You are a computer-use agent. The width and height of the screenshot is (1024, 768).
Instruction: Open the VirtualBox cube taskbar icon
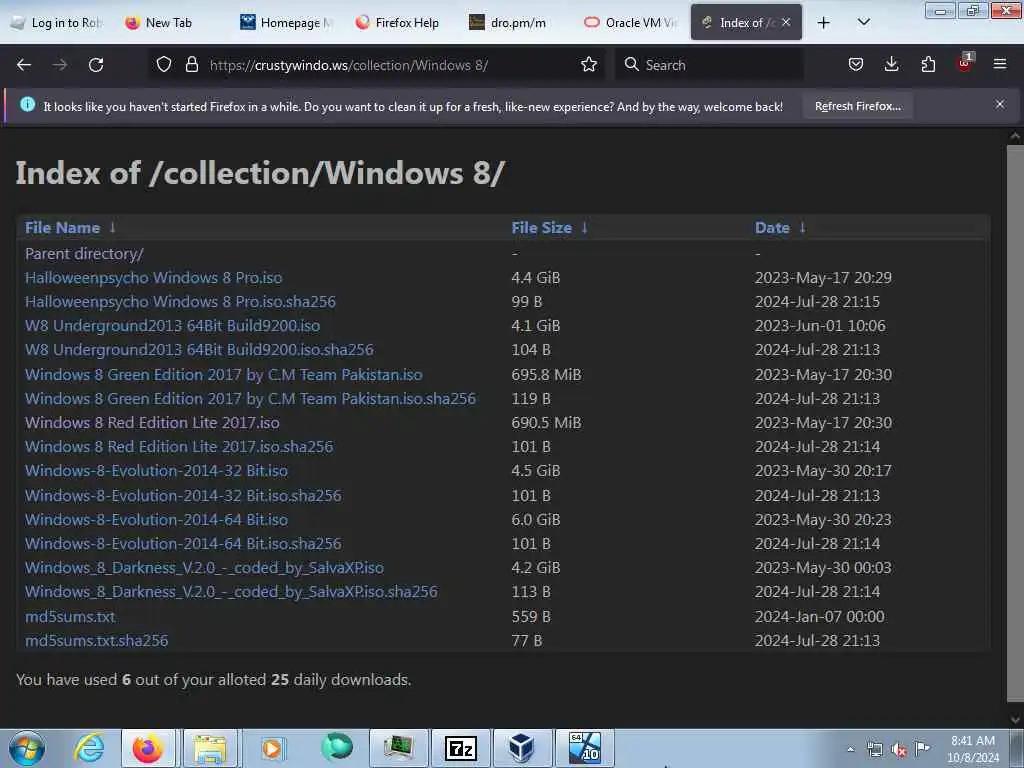click(x=521, y=748)
